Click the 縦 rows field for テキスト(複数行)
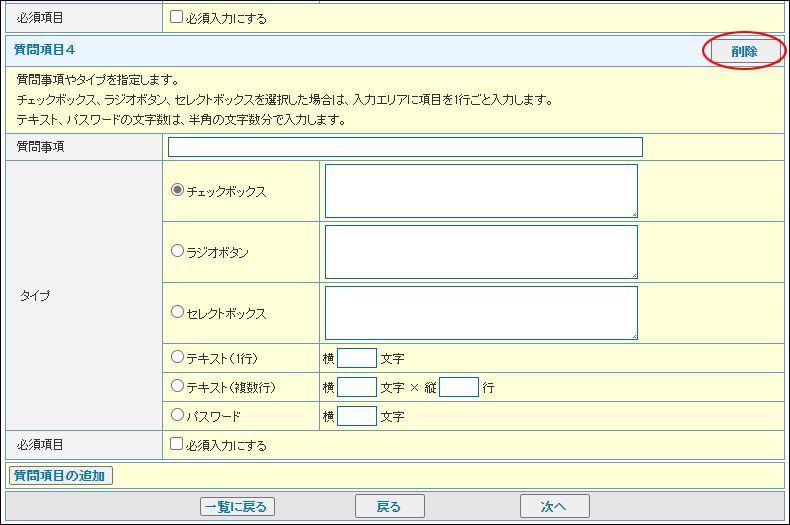 coord(459,387)
